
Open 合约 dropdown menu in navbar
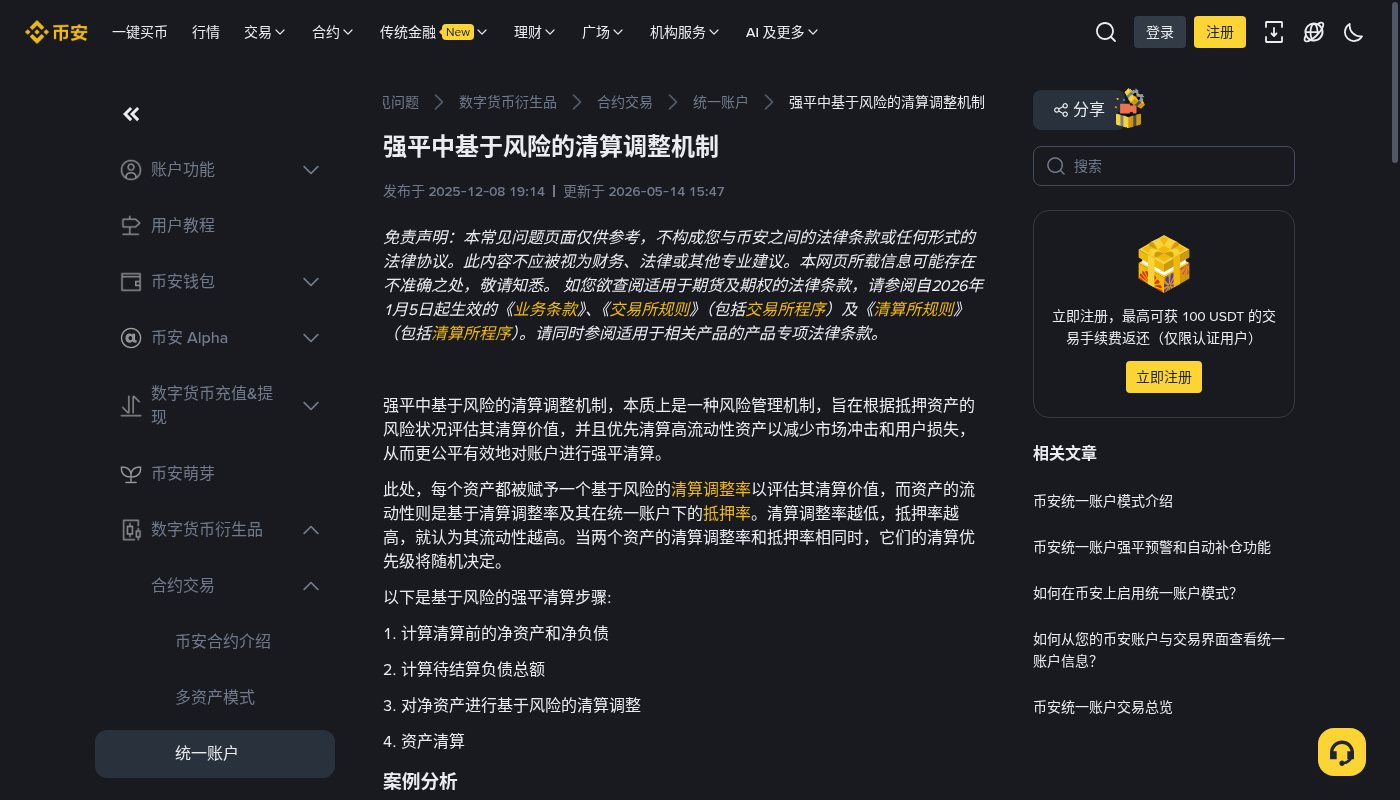(x=333, y=32)
